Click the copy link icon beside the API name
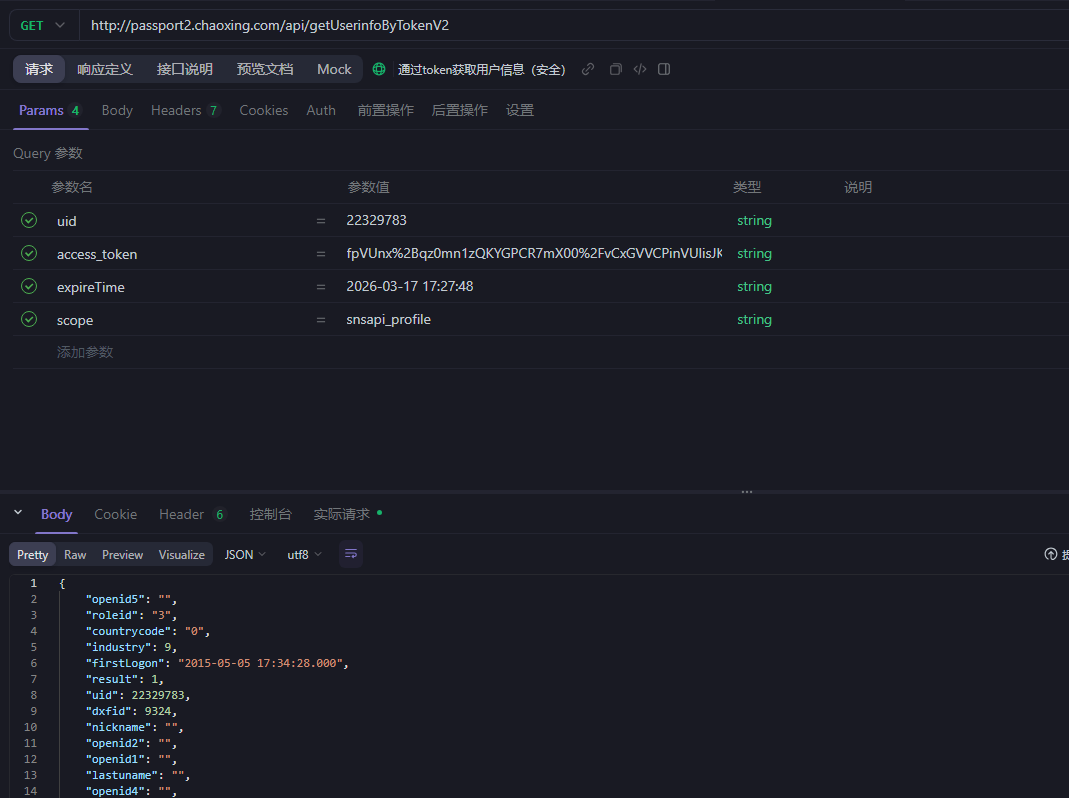The height and width of the screenshot is (798, 1069). (588, 69)
